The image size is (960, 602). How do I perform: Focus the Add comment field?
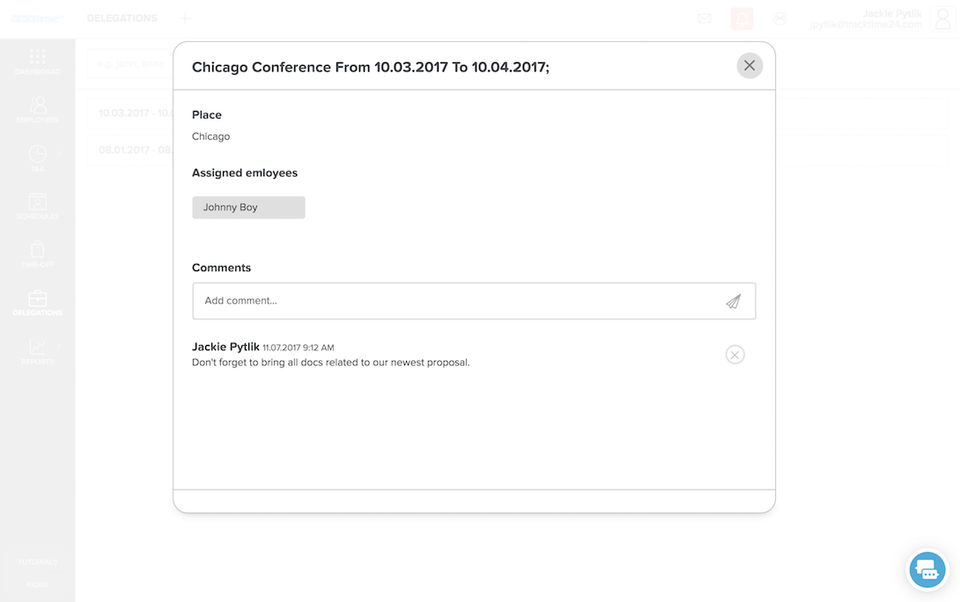point(474,301)
